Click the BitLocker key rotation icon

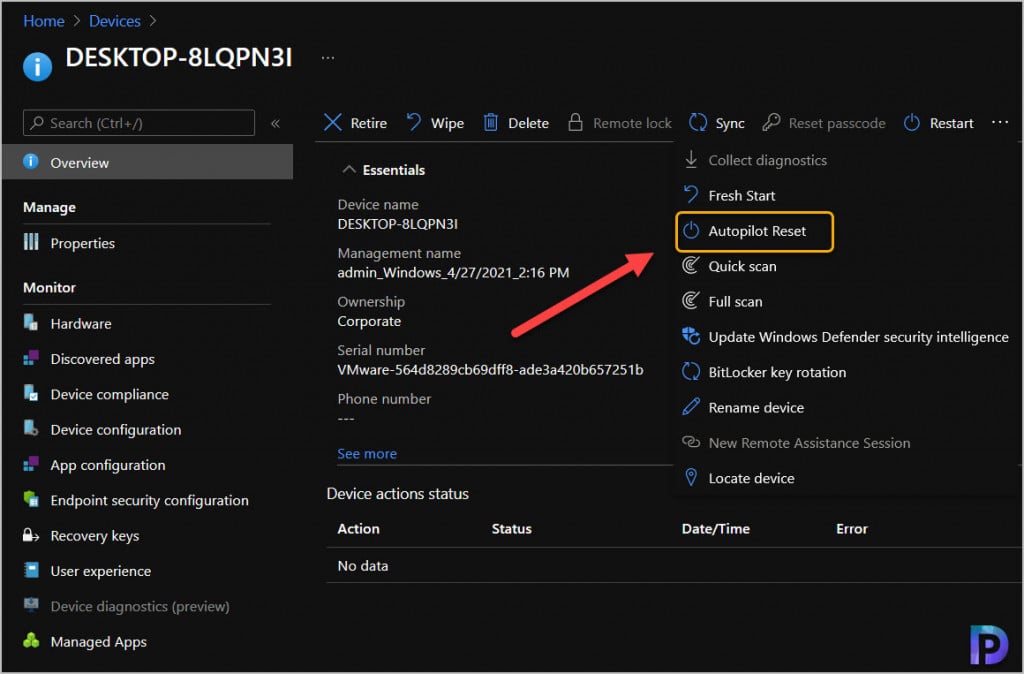click(x=690, y=371)
